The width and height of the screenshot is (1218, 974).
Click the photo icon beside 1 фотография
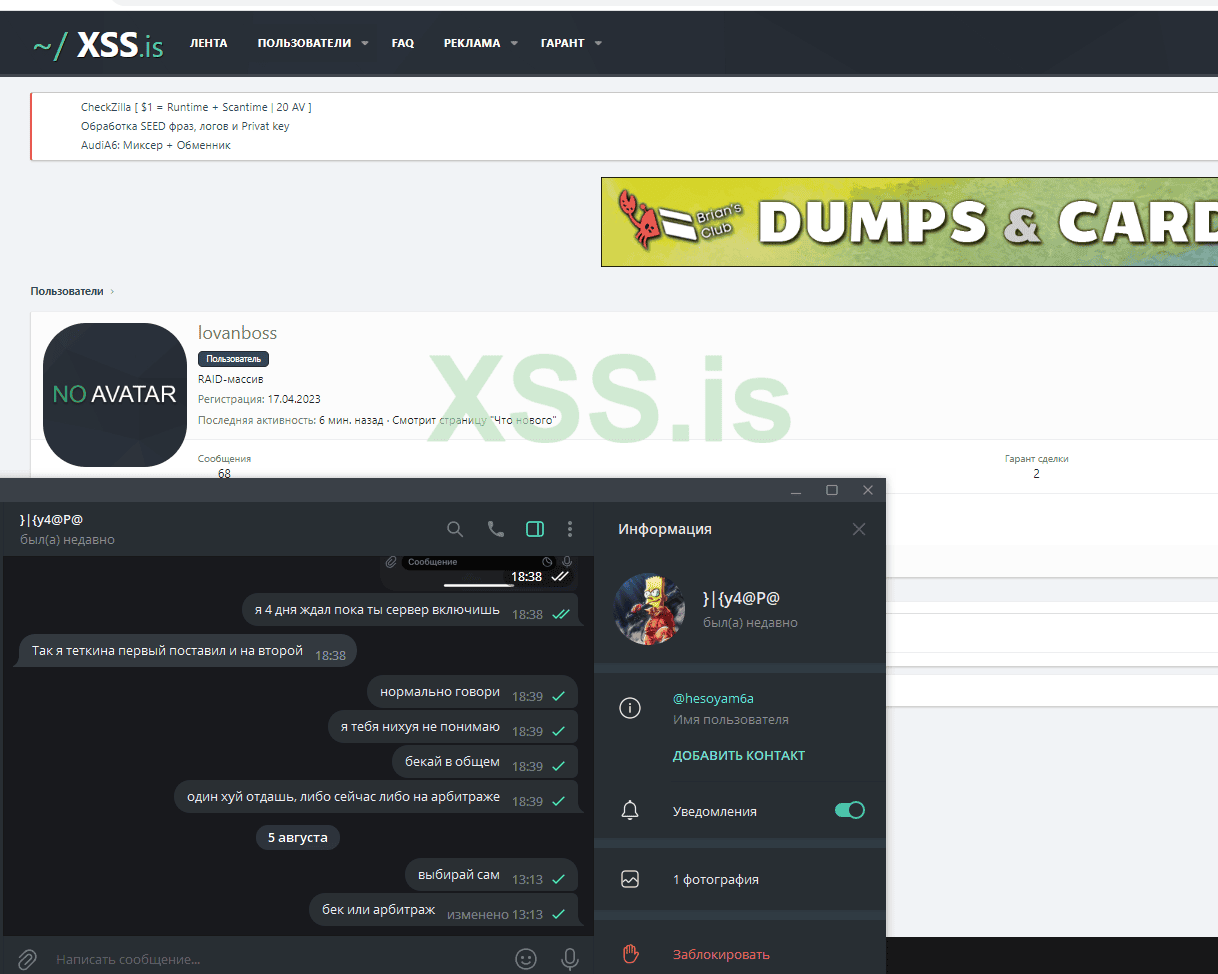630,880
